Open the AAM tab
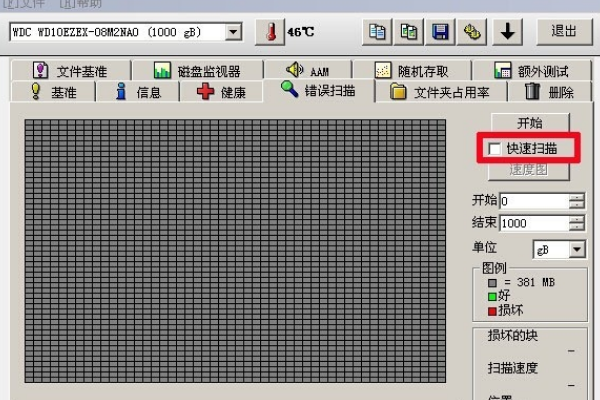 [x=308, y=71]
